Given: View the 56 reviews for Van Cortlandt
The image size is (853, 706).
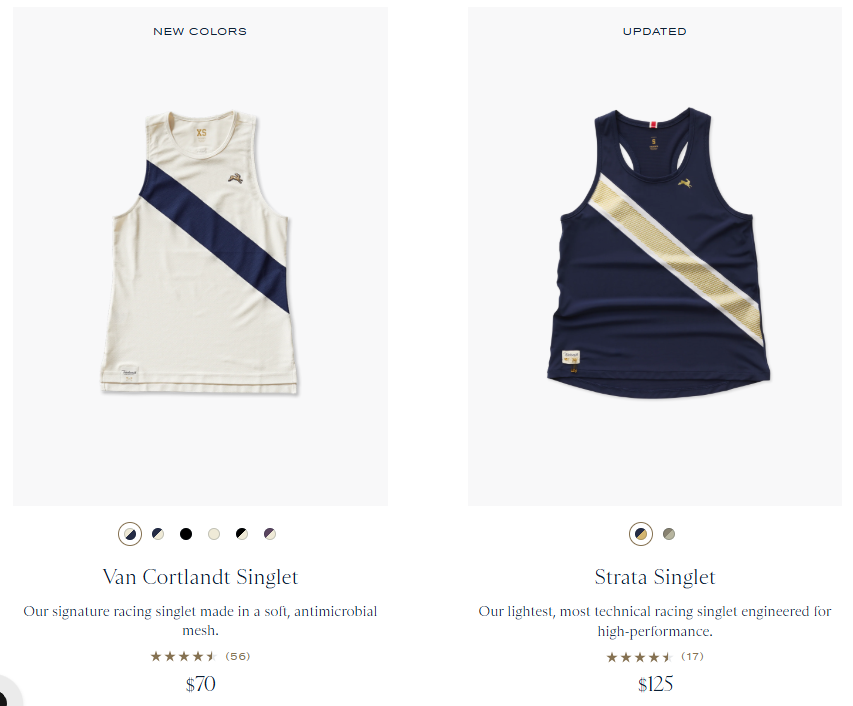Looking at the screenshot, I should point(238,657).
